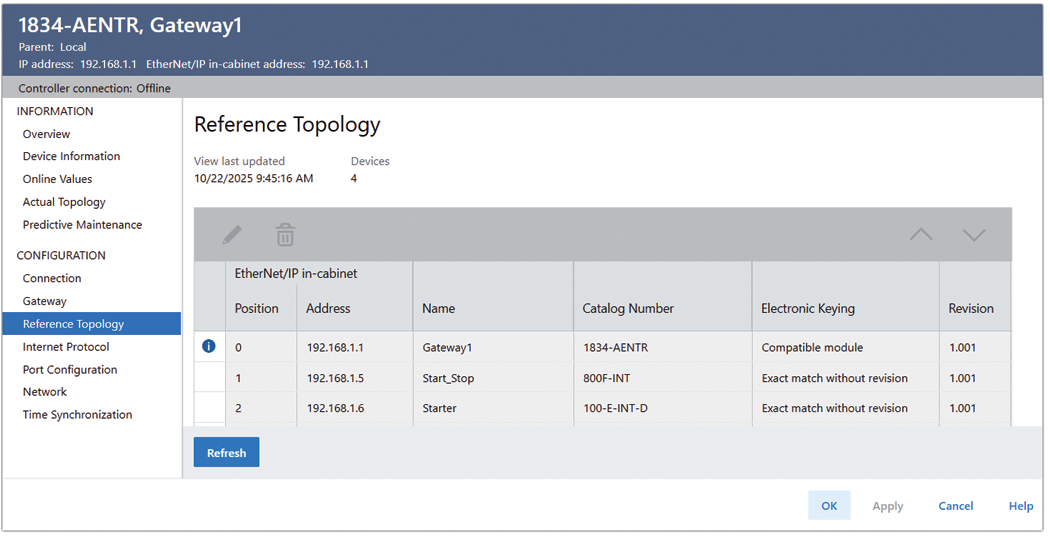Open the Network configuration page
The height and width of the screenshot is (537, 1050).
coord(45,392)
